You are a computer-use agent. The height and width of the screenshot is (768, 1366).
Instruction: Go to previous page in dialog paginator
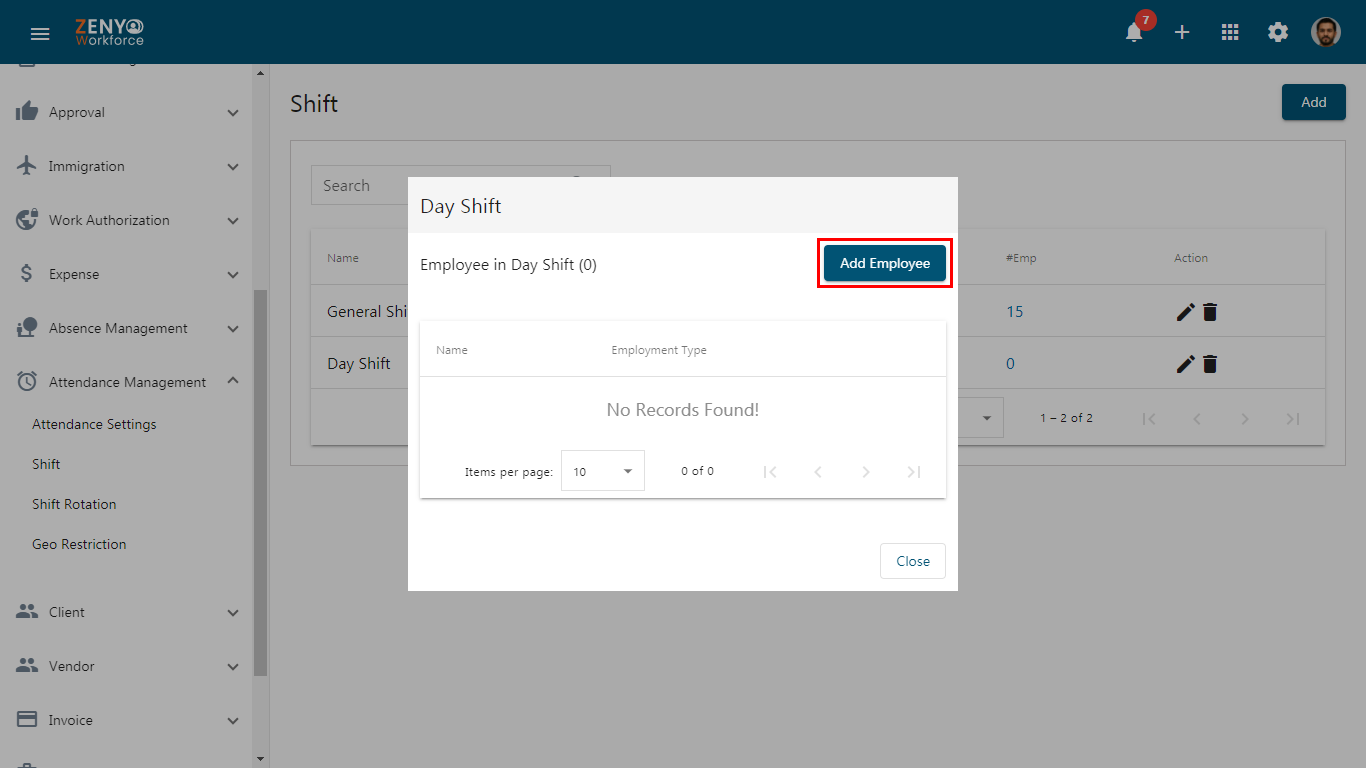818,472
